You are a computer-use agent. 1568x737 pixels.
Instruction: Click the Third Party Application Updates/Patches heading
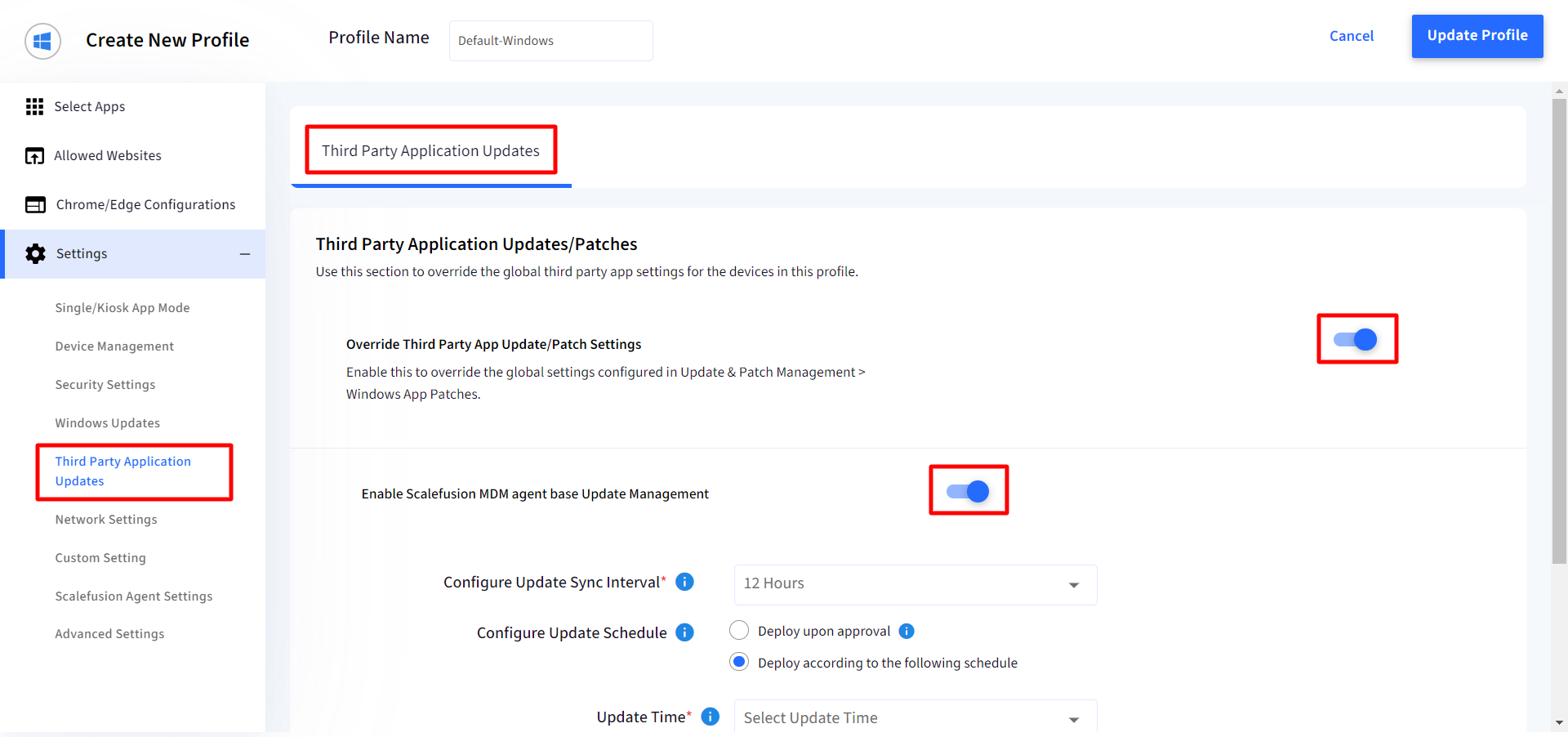point(477,244)
